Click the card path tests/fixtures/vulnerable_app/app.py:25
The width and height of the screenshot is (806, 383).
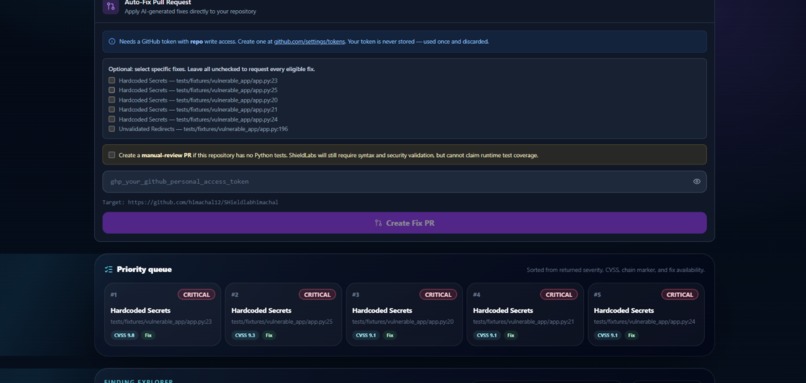click(282, 322)
